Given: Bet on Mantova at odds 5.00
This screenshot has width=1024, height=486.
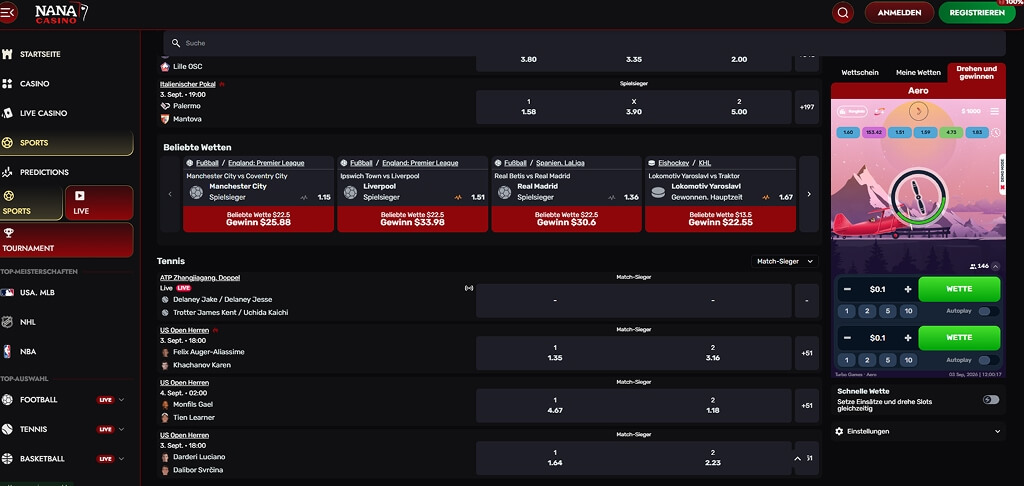Looking at the screenshot, I should coord(739,107).
